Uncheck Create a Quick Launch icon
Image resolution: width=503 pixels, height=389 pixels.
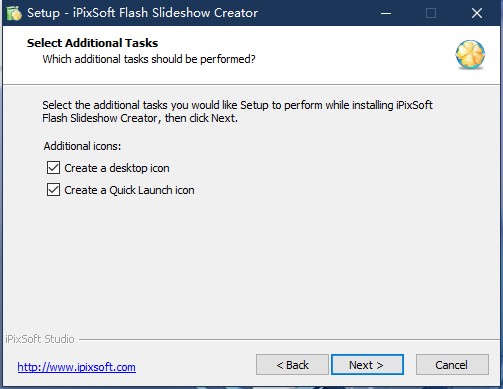coord(53,190)
